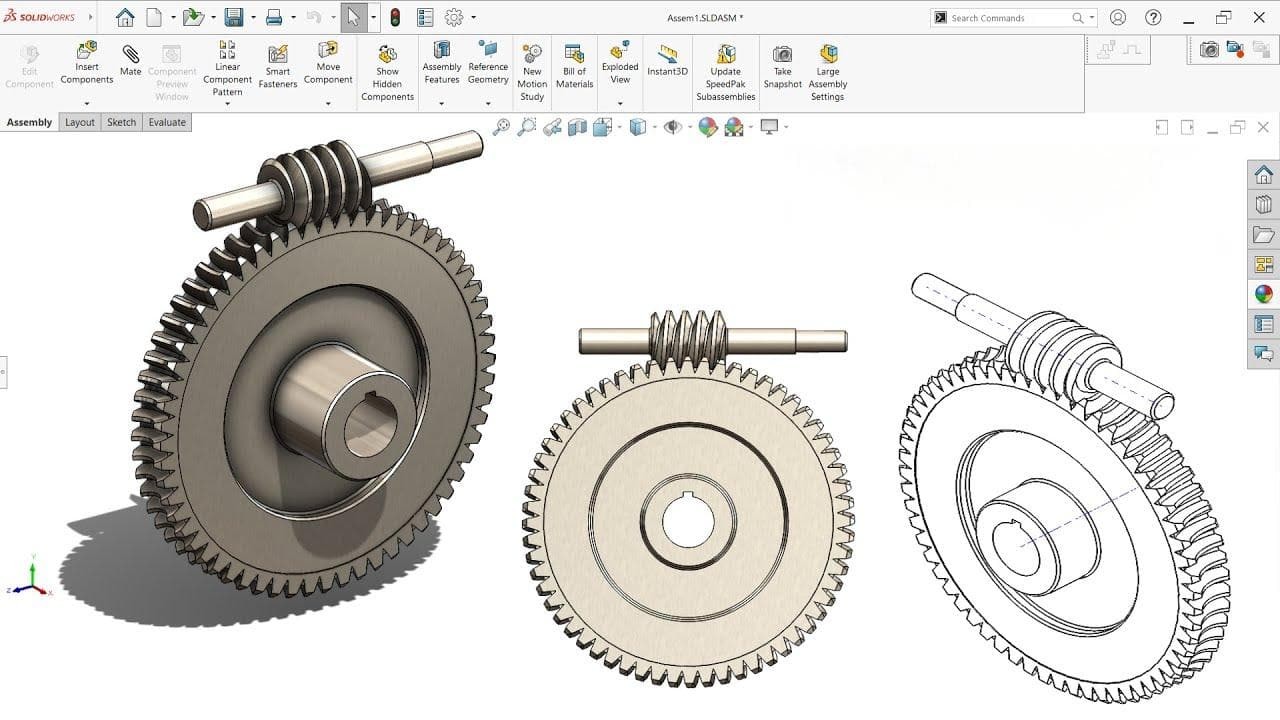Click the user login account icon
Viewport: 1280px width, 720px height.
[x=1118, y=17]
